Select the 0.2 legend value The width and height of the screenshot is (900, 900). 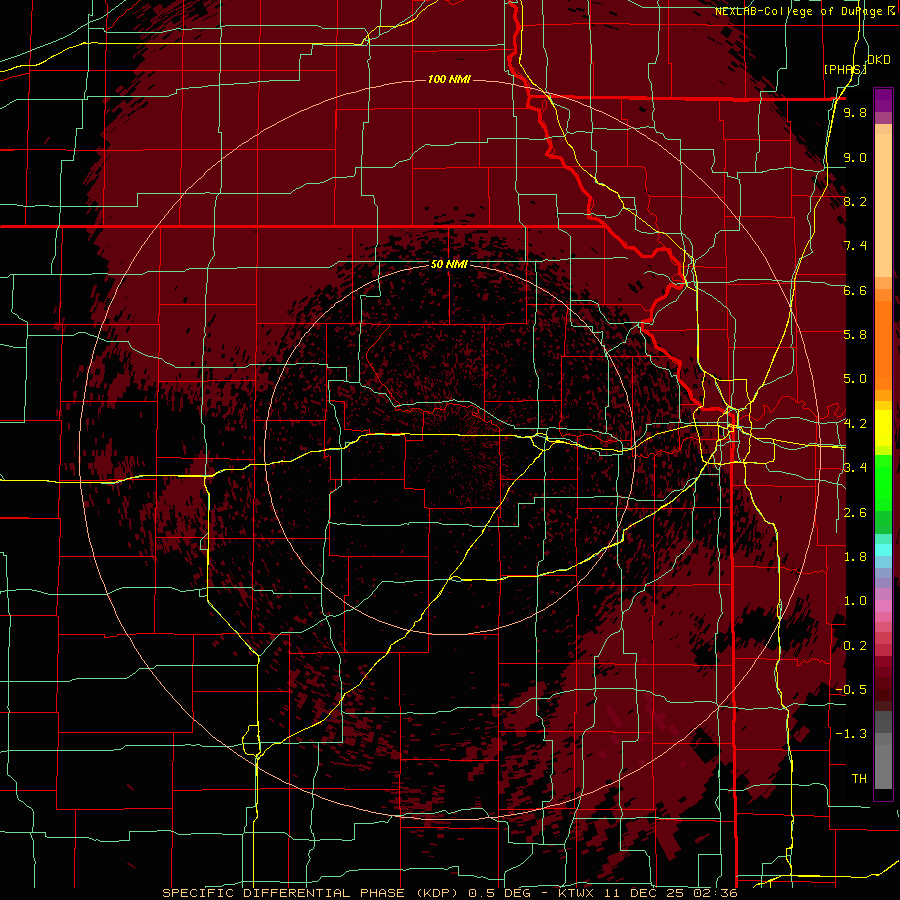click(x=855, y=646)
